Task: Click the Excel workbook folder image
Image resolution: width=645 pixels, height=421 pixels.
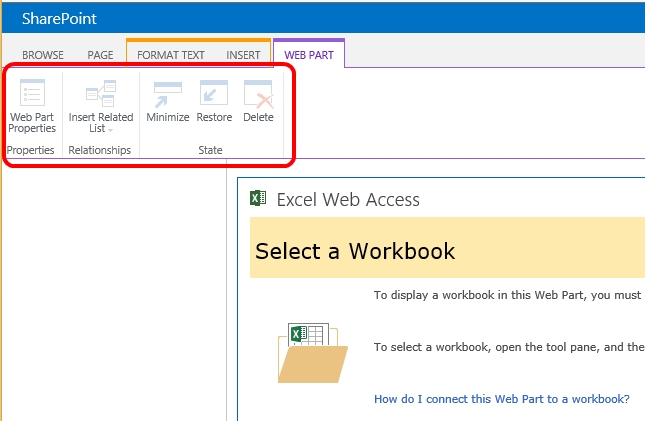Action: pos(313,353)
